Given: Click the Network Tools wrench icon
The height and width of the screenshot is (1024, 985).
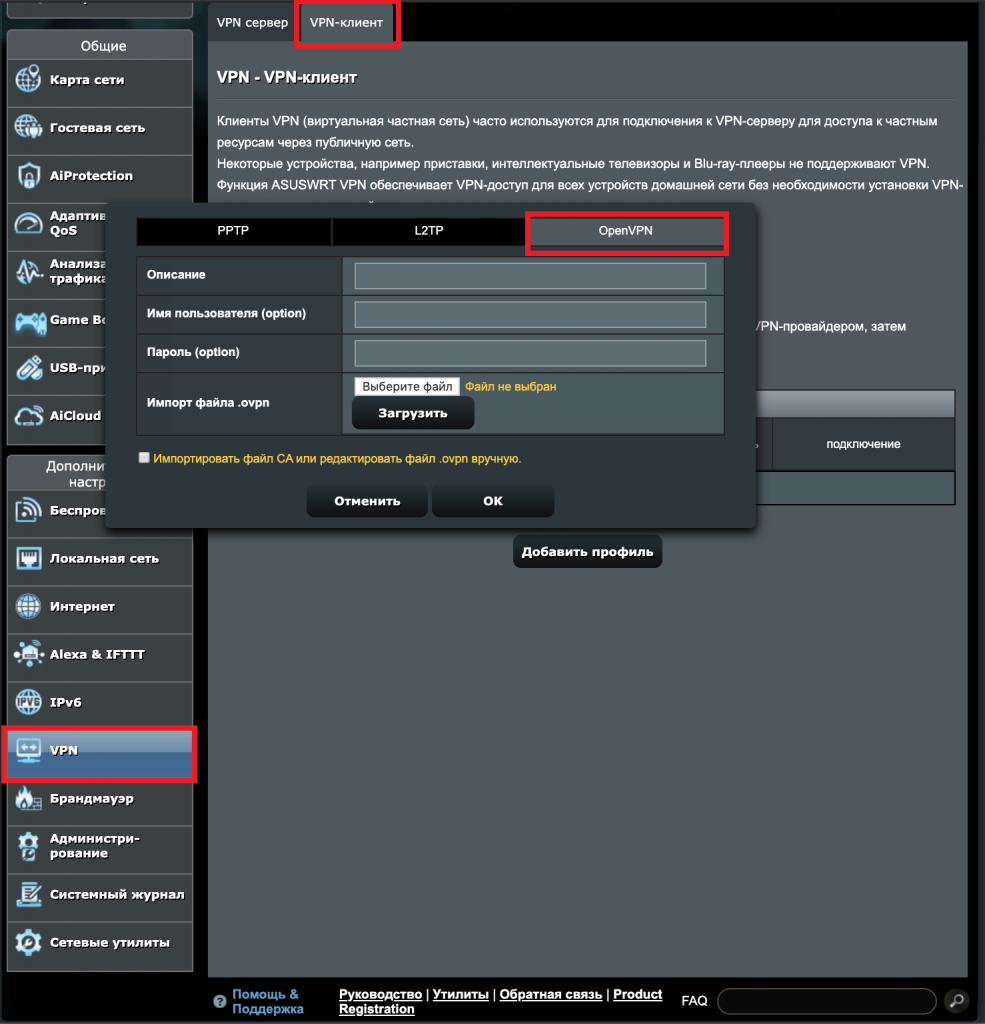Looking at the screenshot, I should click(x=28, y=943).
